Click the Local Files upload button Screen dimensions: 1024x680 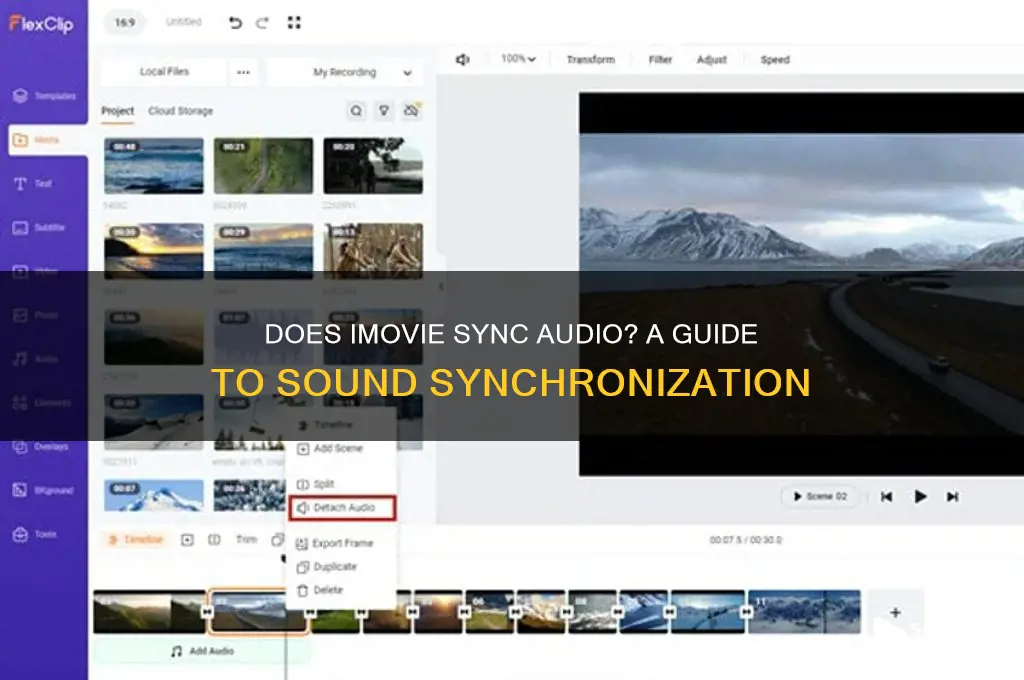(164, 72)
